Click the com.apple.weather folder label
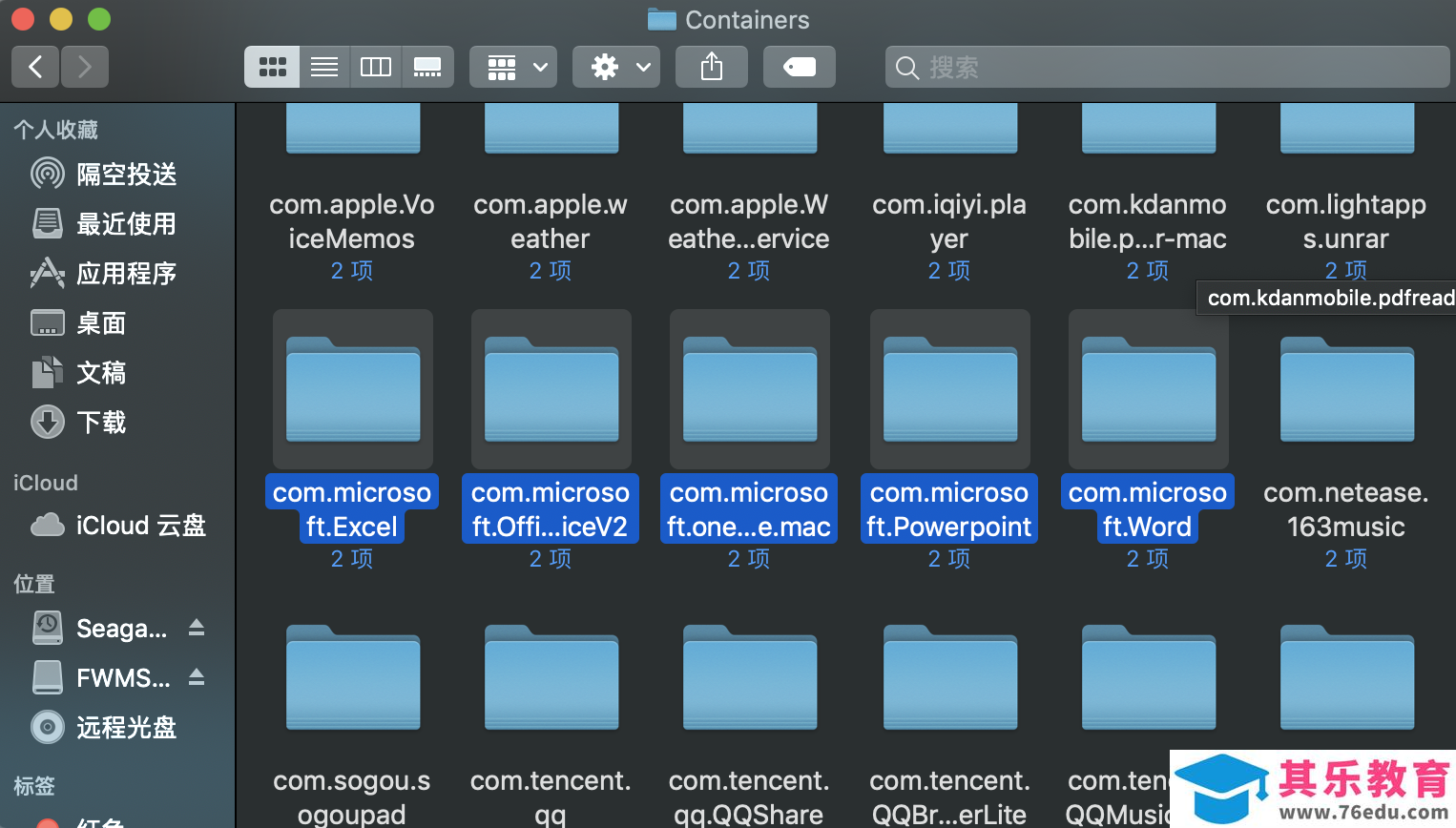1456x828 pixels. point(551,221)
